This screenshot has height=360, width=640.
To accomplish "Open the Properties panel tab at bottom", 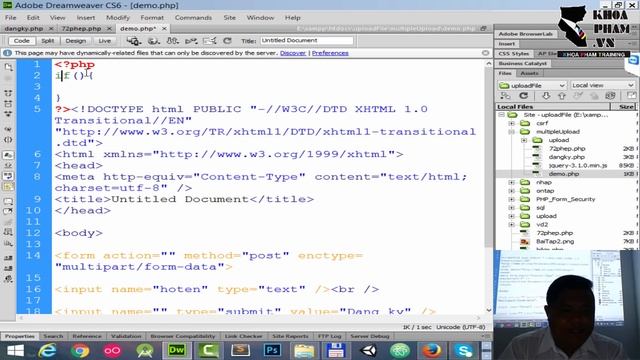I will point(19,336).
